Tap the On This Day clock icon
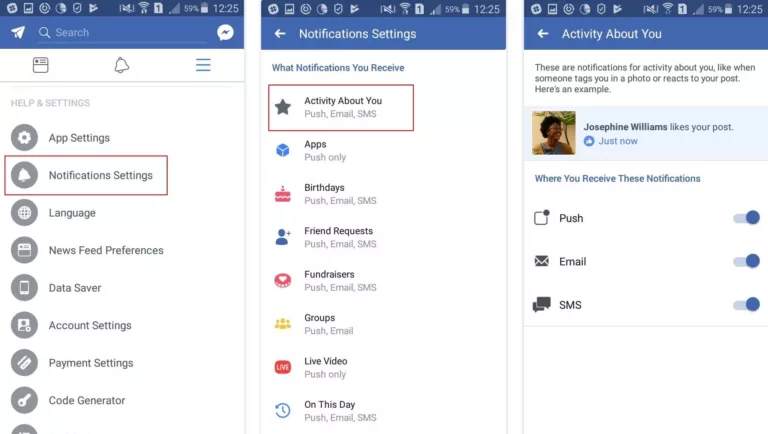This screenshot has width=768, height=434. (x=283, y=410)
